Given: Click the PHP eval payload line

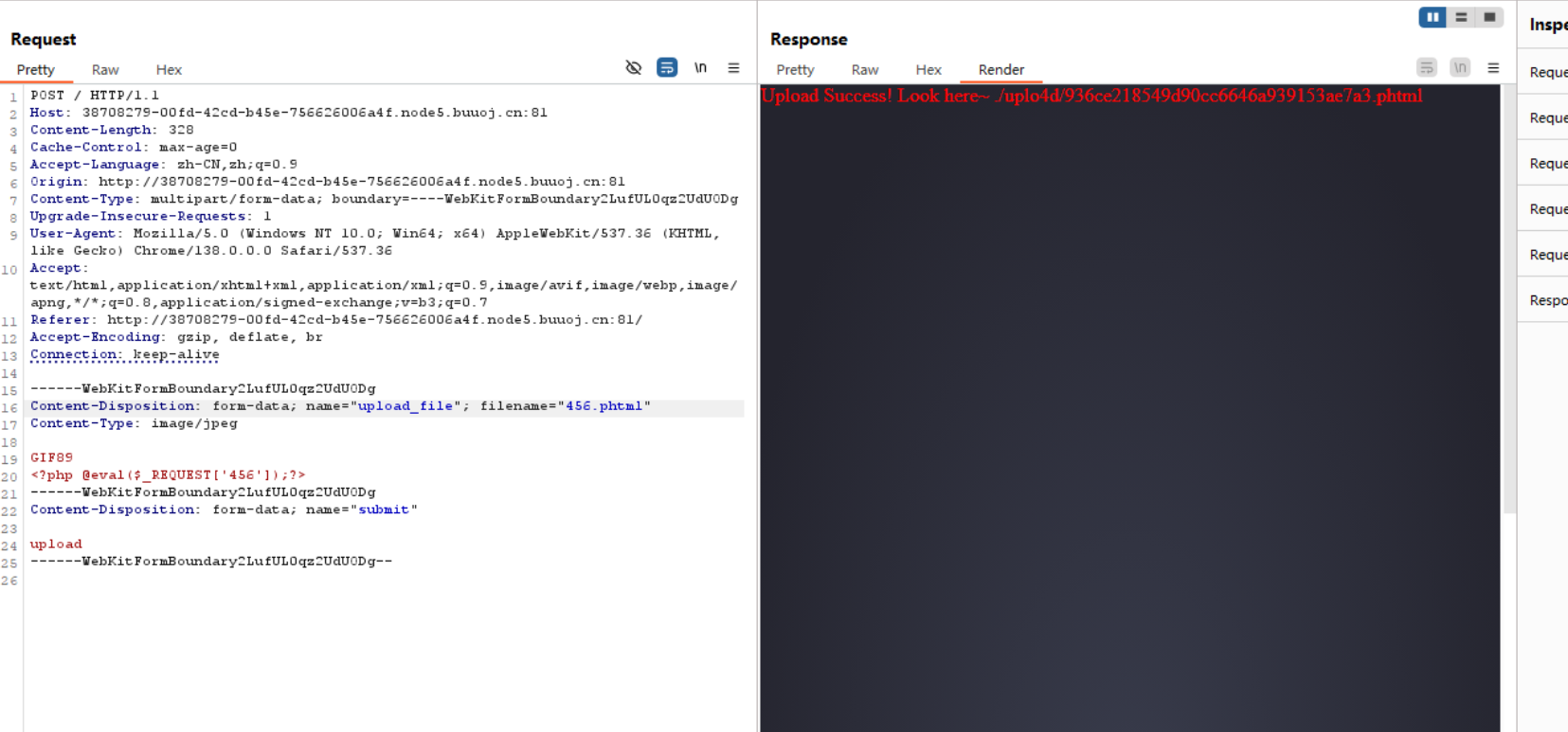Looking at the screenshot, I should pos(168,475).
